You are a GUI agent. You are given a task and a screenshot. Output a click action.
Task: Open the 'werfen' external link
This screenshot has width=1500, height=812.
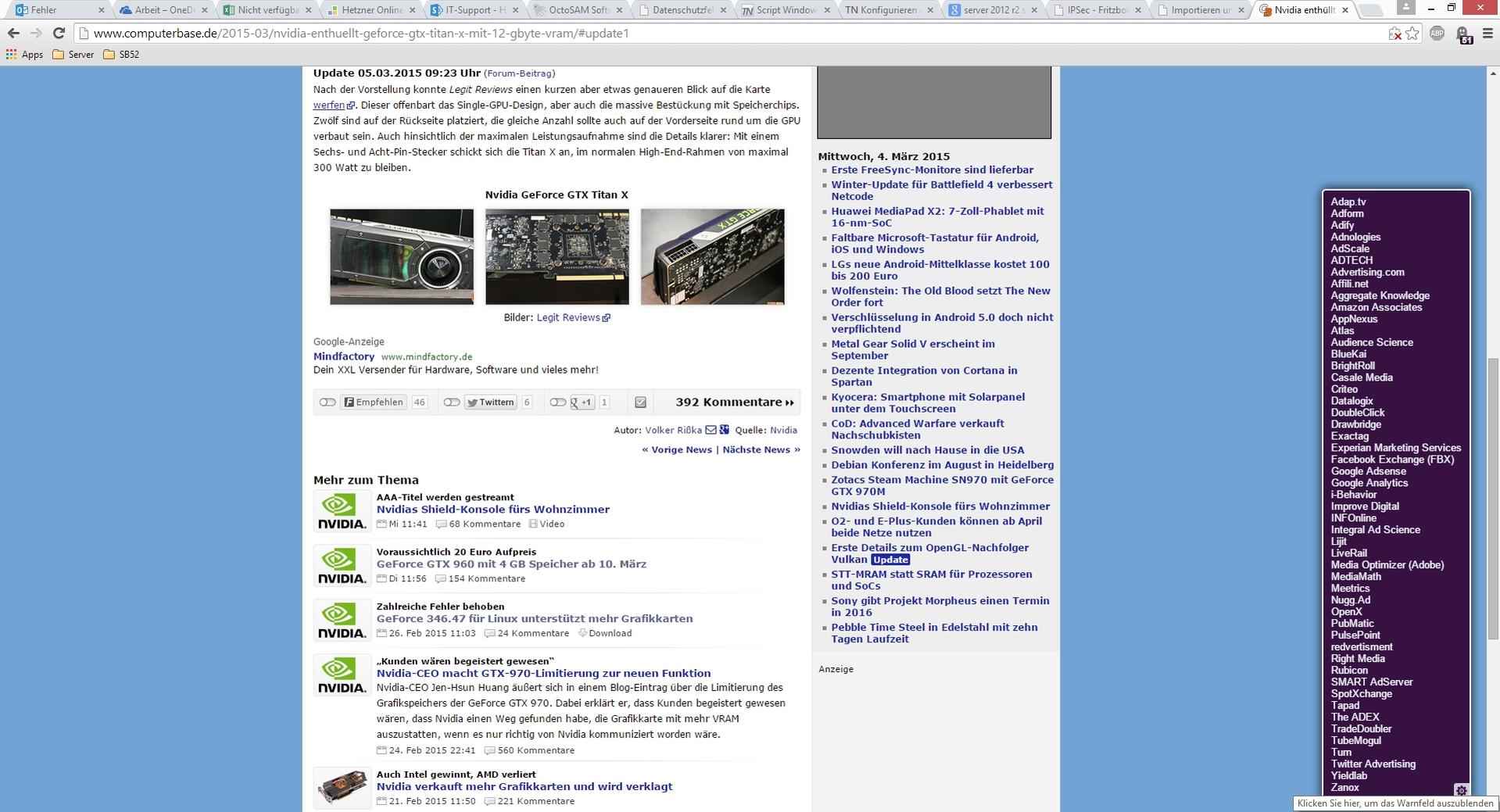click(x=334, y=105)
